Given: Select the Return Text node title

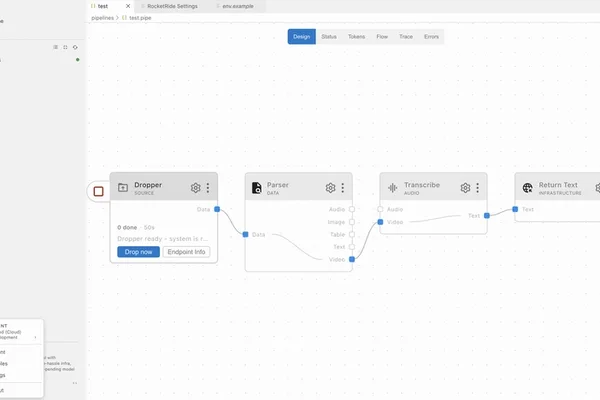Looking at the screenshot, I should point(558,185).
